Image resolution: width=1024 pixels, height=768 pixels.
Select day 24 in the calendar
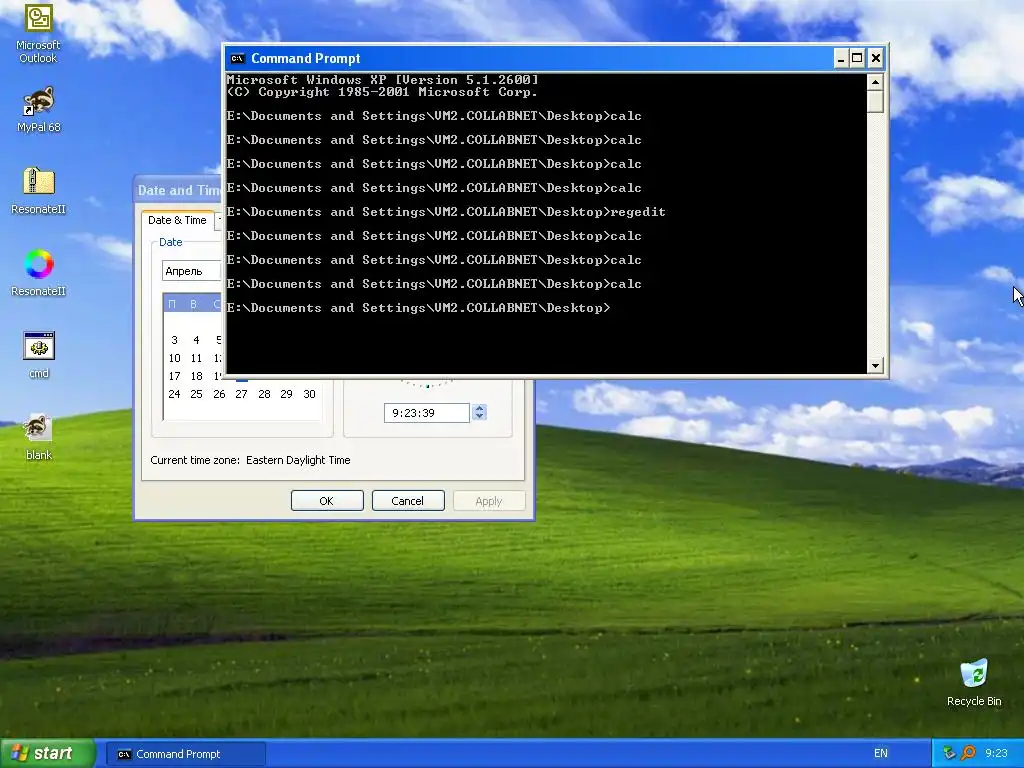coord(174,394)
